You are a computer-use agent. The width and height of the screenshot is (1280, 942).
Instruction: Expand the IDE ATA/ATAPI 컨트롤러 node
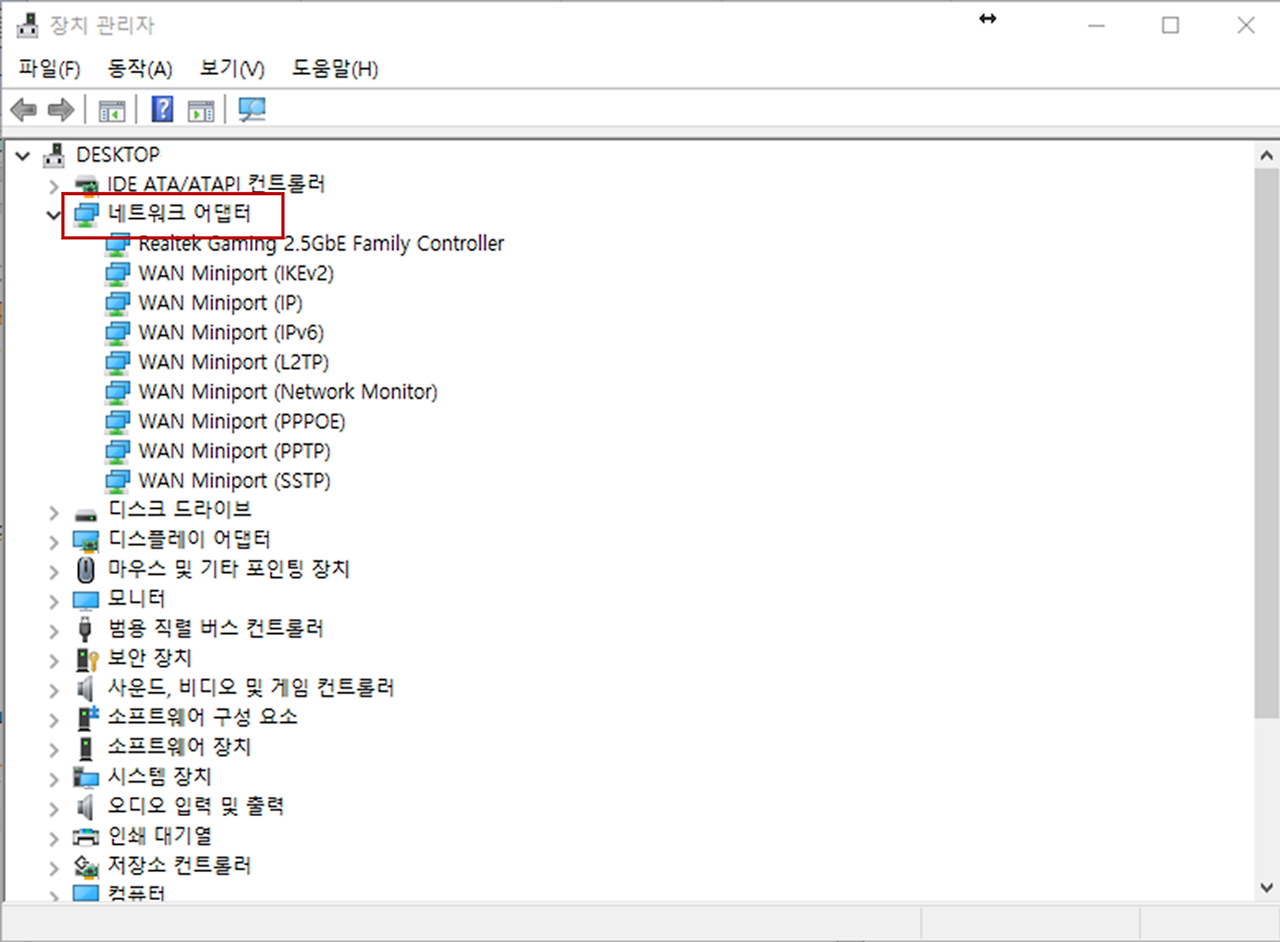click(x=54, y=185)
